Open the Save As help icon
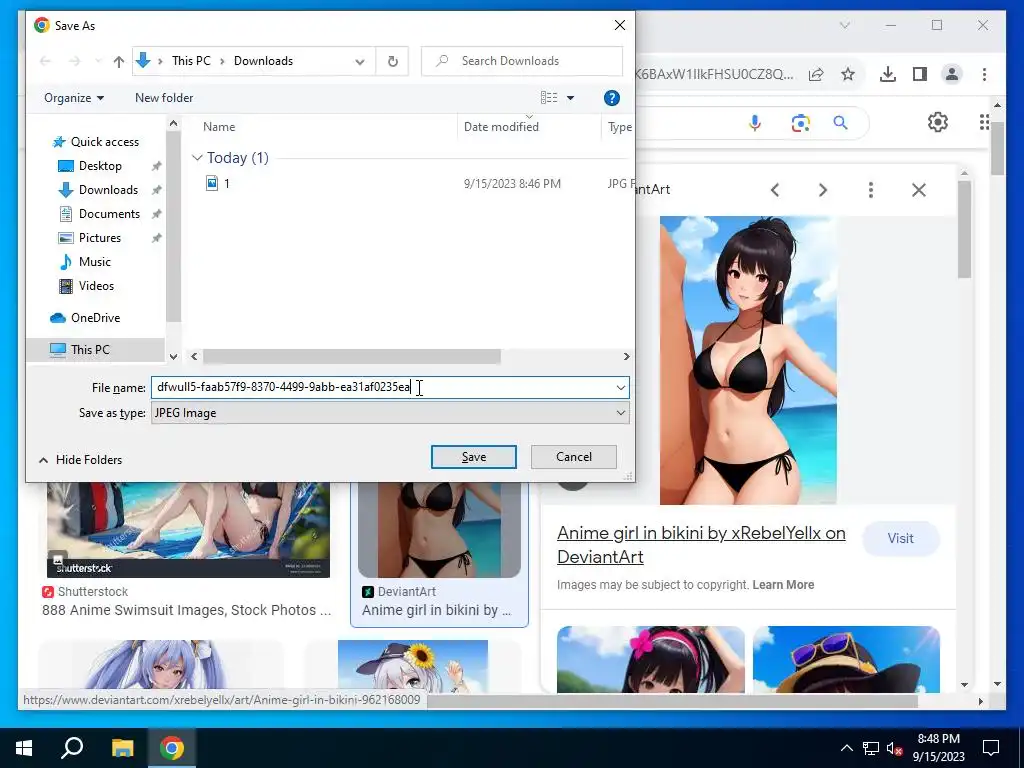 (611, 98)
